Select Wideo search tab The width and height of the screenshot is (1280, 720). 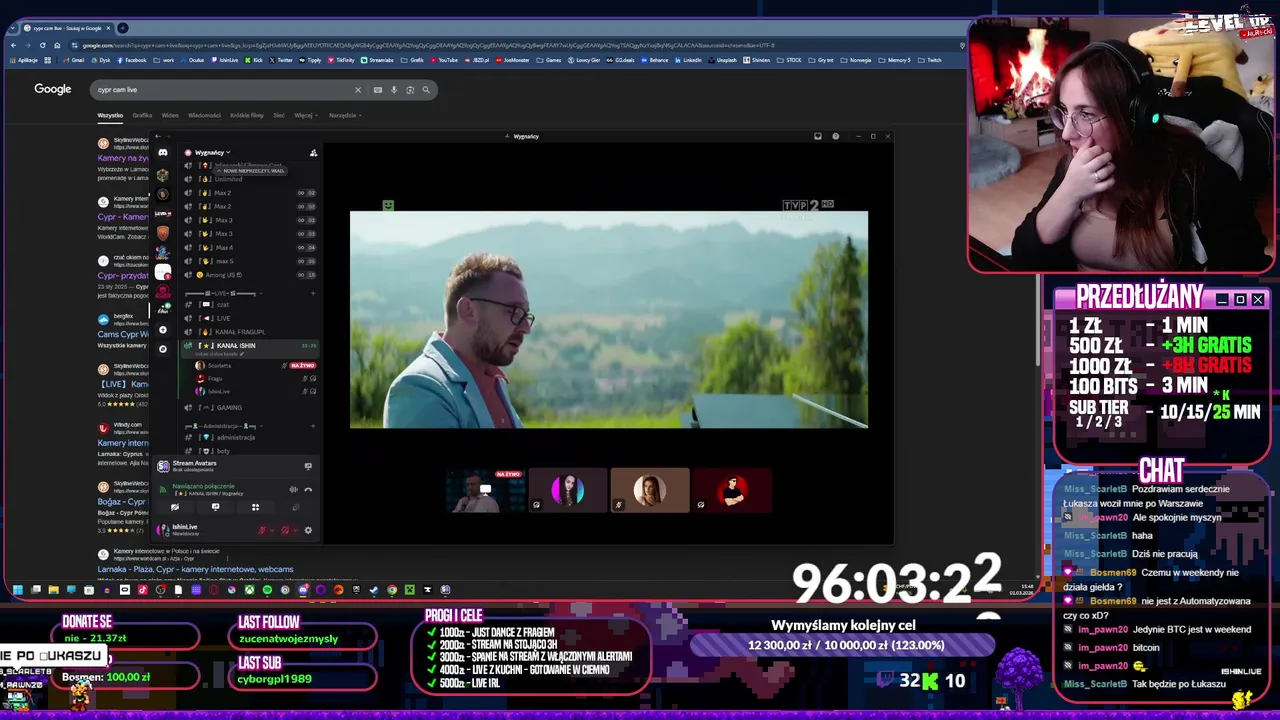pos(170,115)
